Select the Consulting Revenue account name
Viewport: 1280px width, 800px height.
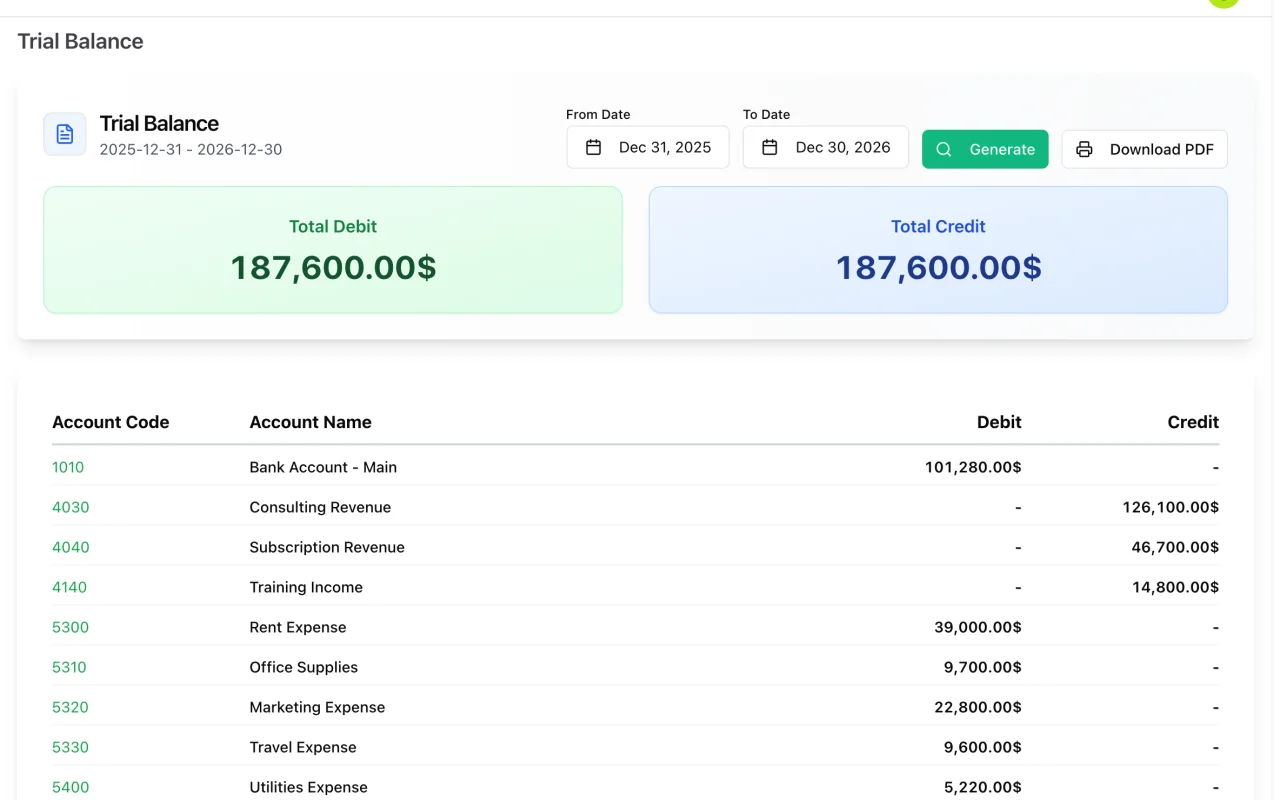320,507
